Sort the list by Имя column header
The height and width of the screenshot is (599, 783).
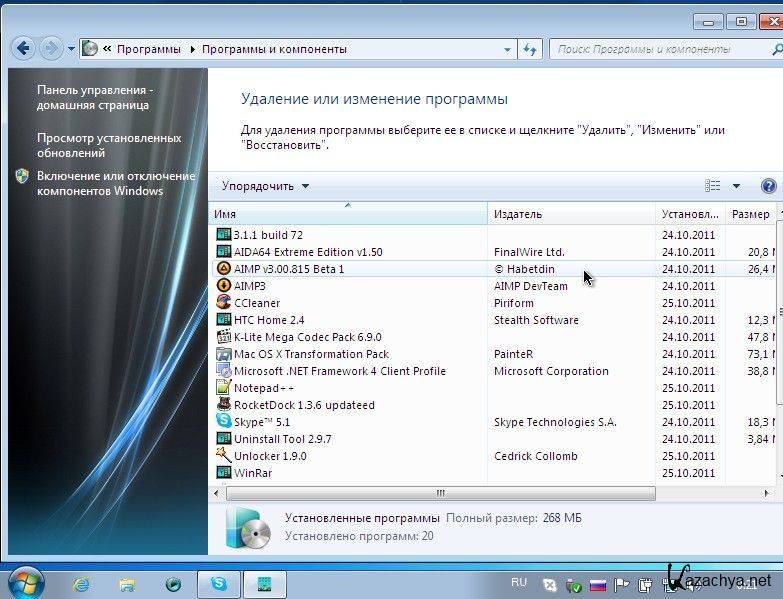(348, 214)
